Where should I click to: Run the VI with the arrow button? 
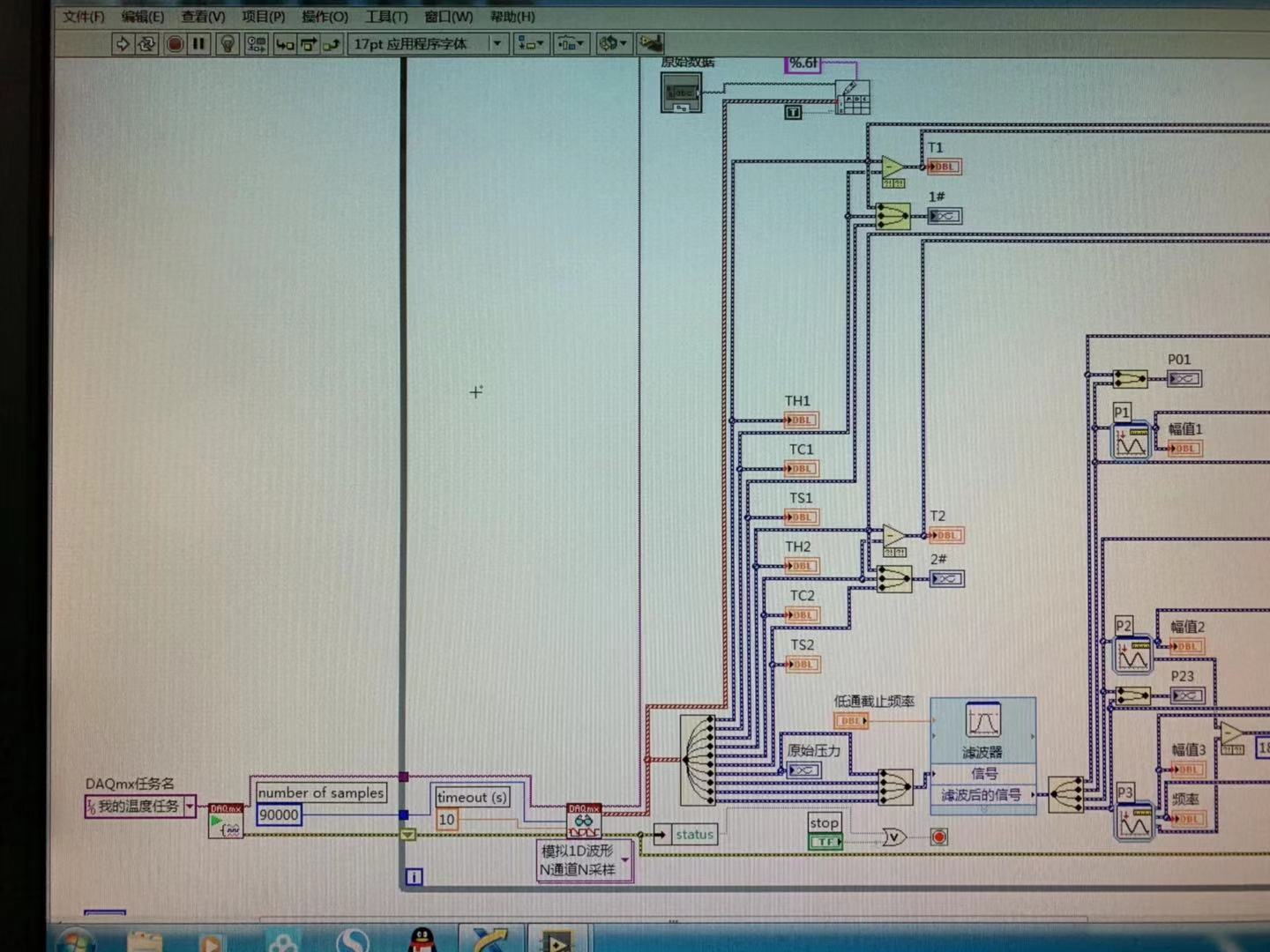click(123, 43)
